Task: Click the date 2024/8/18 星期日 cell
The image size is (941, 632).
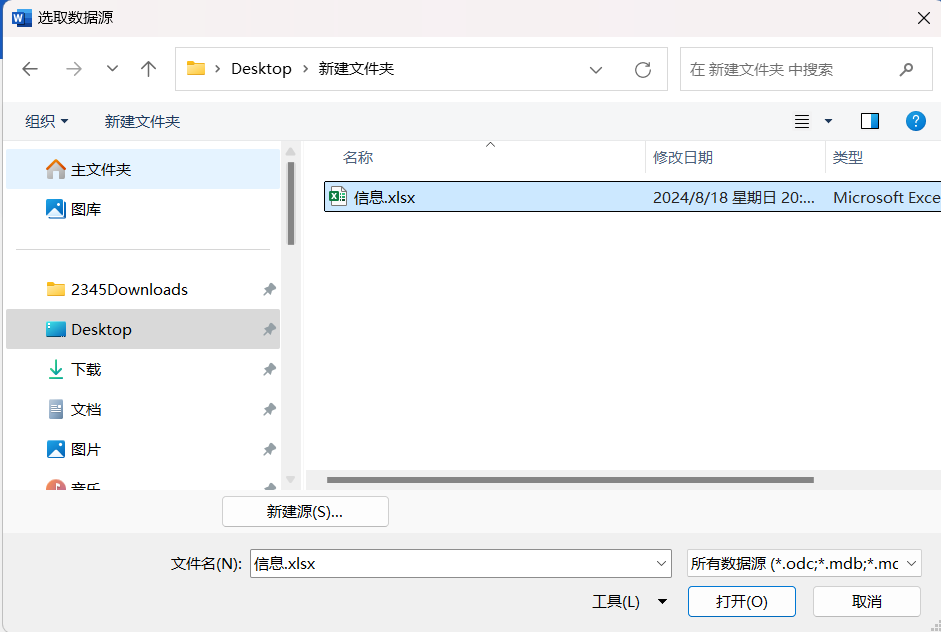Action: 733,197
